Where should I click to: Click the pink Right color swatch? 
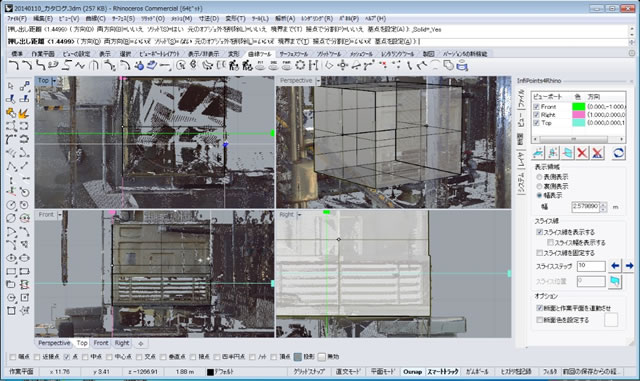578,115
